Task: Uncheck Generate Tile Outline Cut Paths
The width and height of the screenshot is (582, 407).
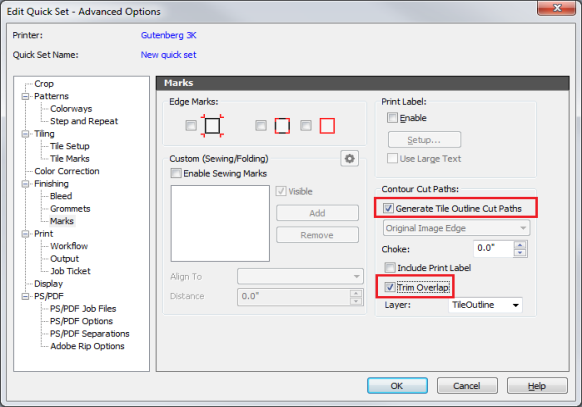Action: coord(388,208)
